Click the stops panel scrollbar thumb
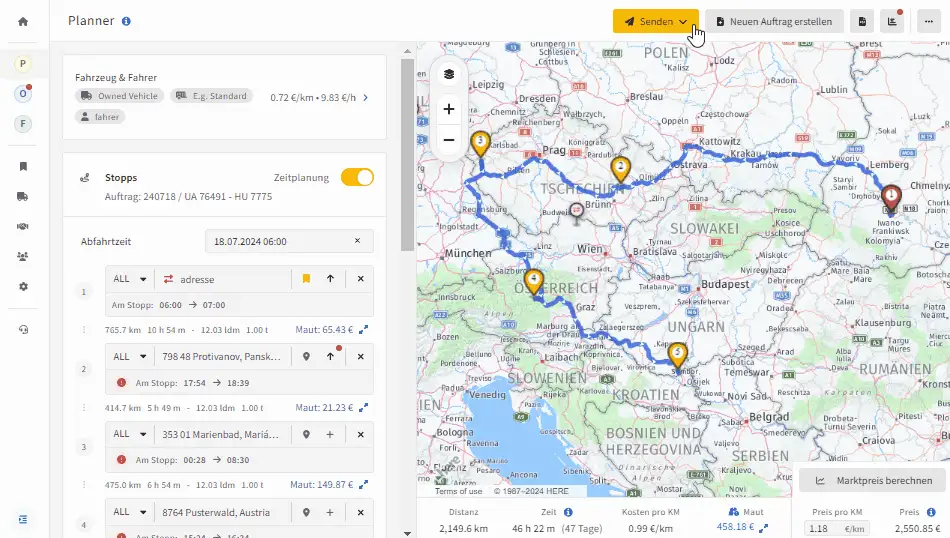The width and height of the screenshot is (950, 538). pyautogui.click(x=407, y=154)
